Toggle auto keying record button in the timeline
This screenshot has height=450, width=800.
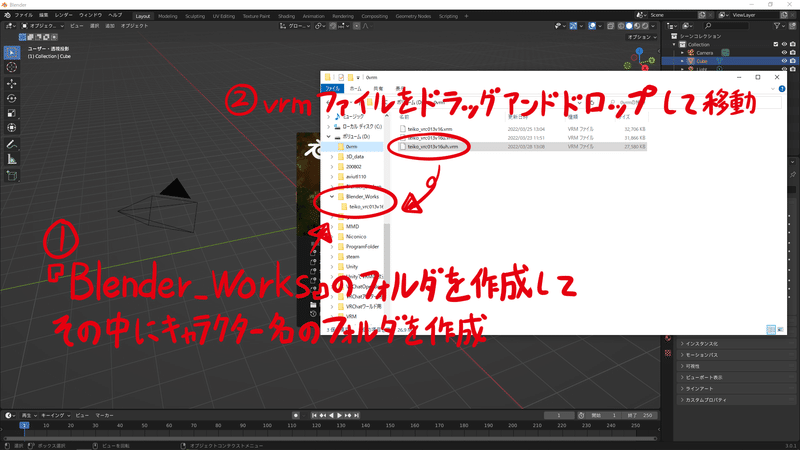pos(295,415)
